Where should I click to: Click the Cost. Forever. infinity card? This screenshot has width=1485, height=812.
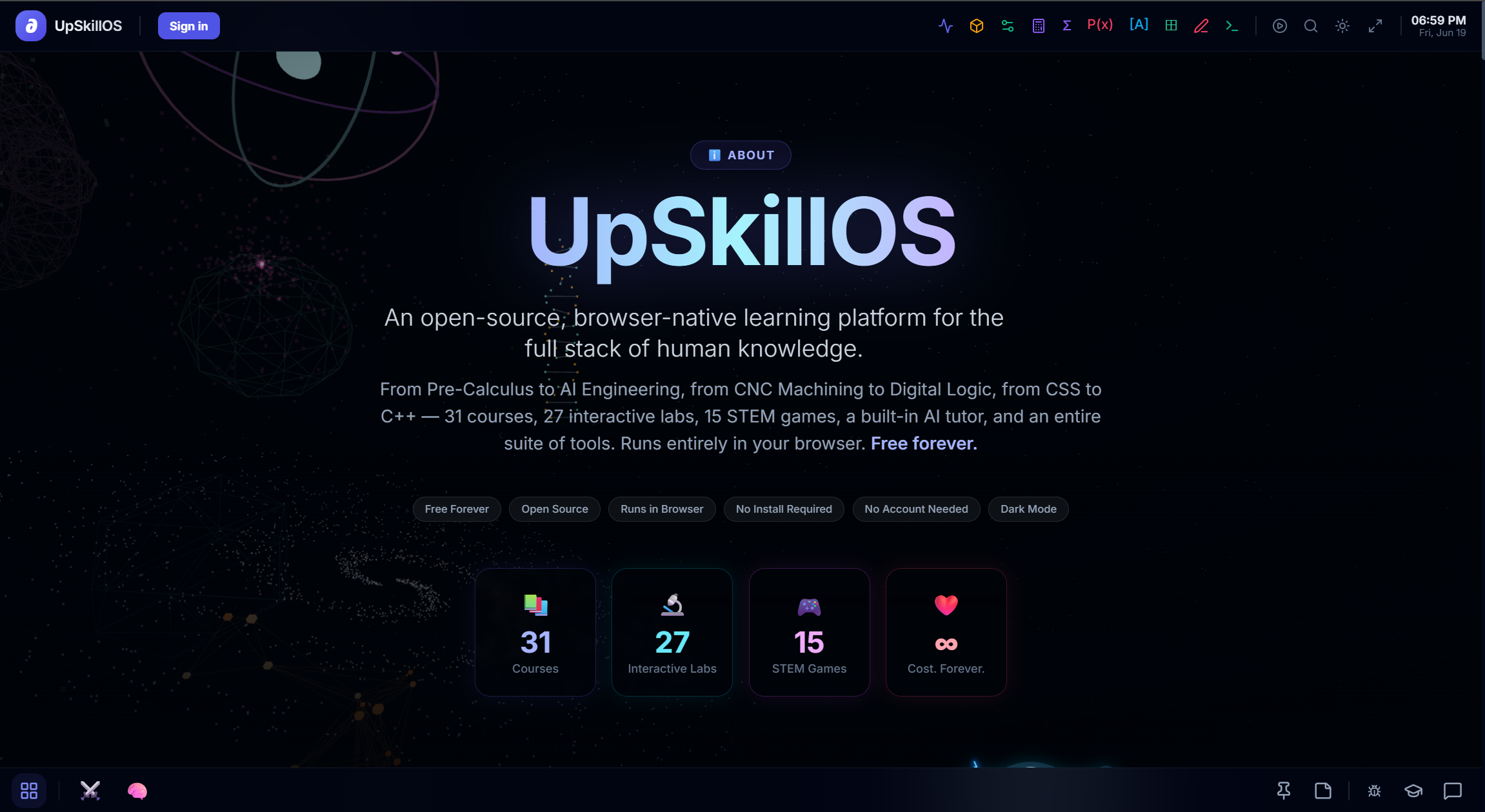(x=946, y=632)
